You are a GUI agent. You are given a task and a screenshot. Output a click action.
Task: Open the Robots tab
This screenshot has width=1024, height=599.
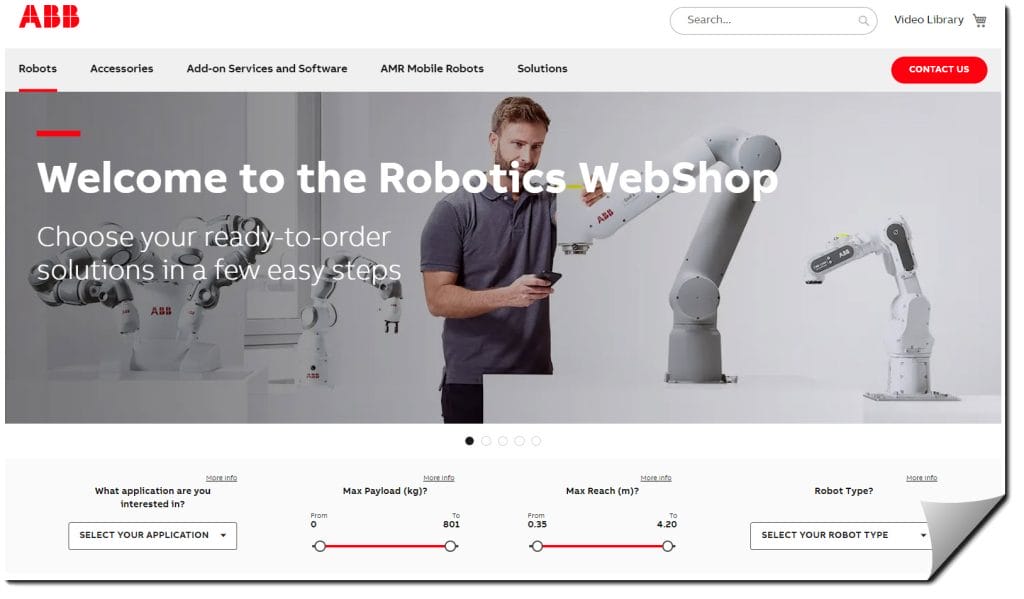point(38,69)
